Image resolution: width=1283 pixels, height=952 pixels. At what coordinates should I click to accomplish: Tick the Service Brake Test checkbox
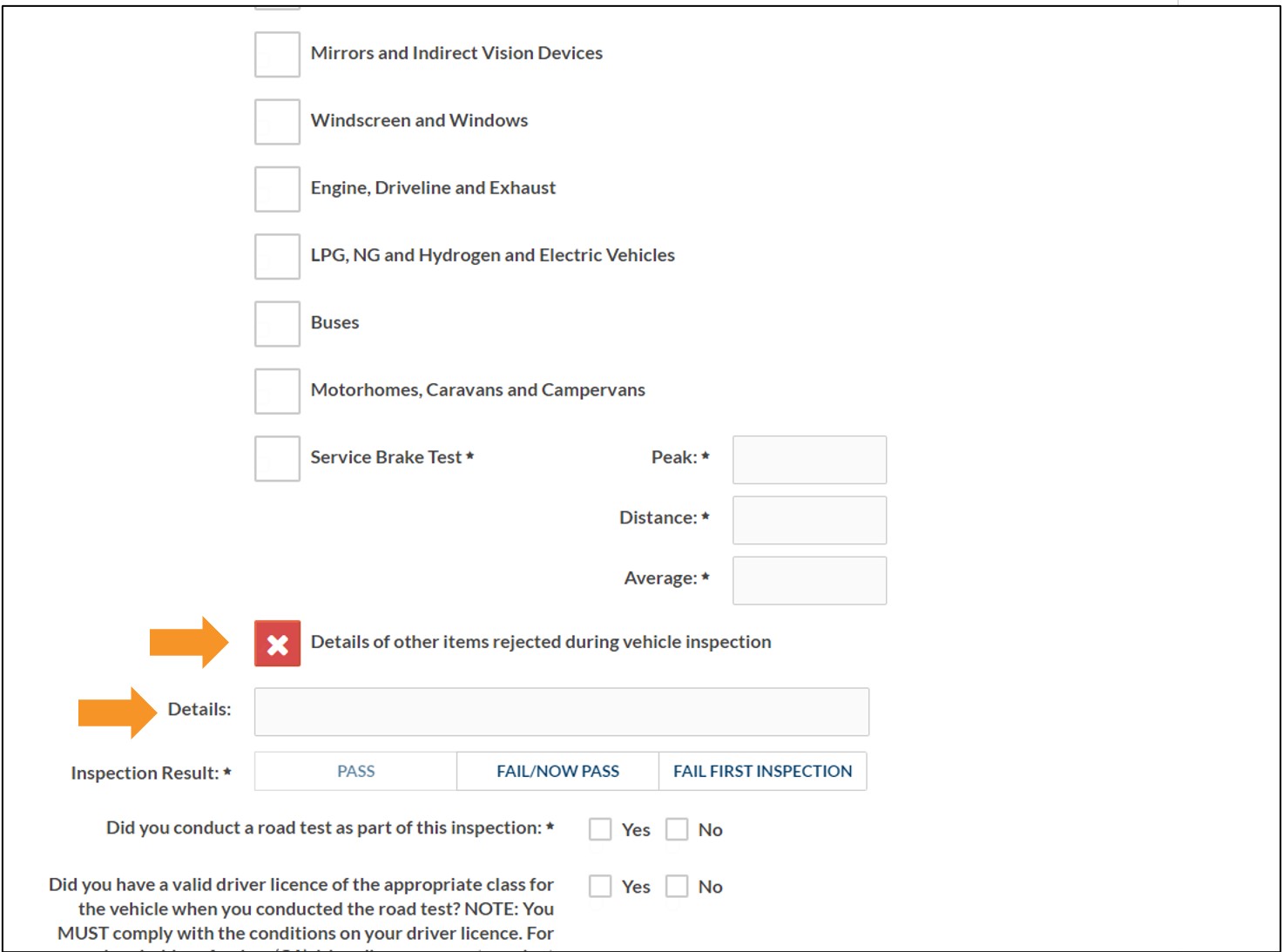point(277,458)
